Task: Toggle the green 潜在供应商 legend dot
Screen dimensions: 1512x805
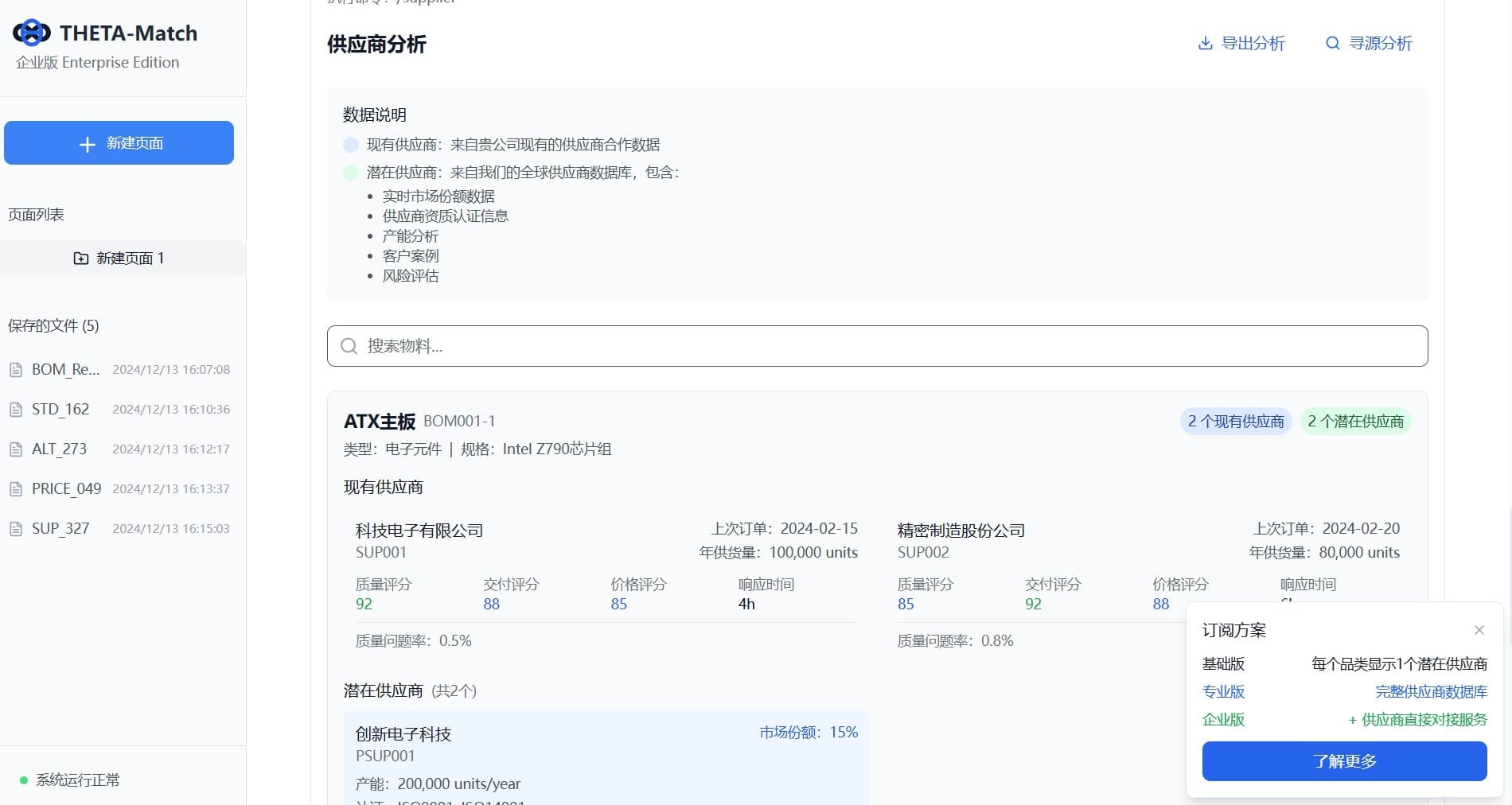Action: (x=350, y=172)
